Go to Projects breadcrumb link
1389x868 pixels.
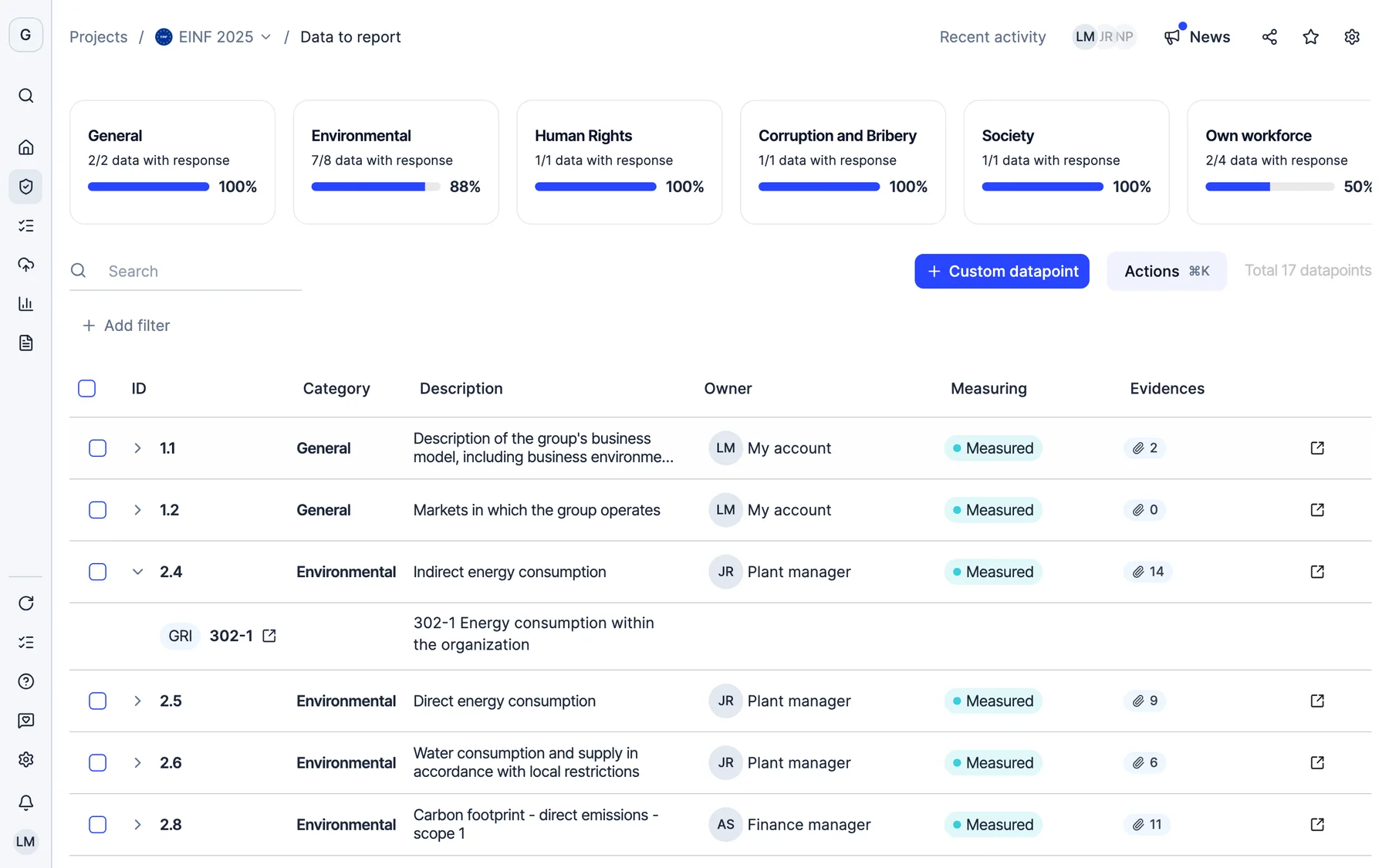pos(98,37)
